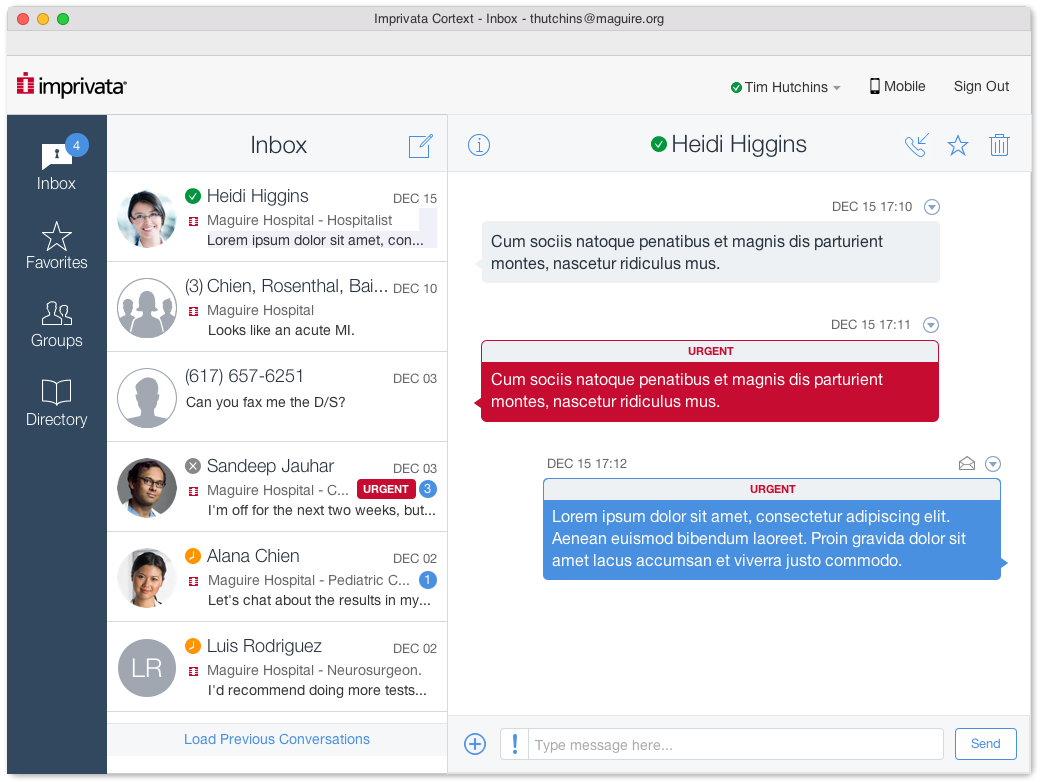Delete conversation with trash icon

(999, 146)
